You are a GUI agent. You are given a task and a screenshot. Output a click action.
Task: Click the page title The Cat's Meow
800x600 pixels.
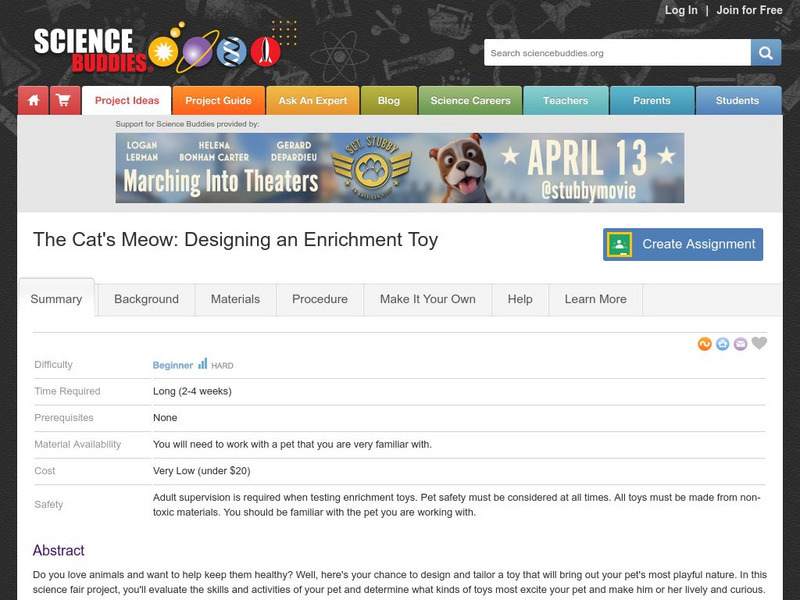pos(235,240)
